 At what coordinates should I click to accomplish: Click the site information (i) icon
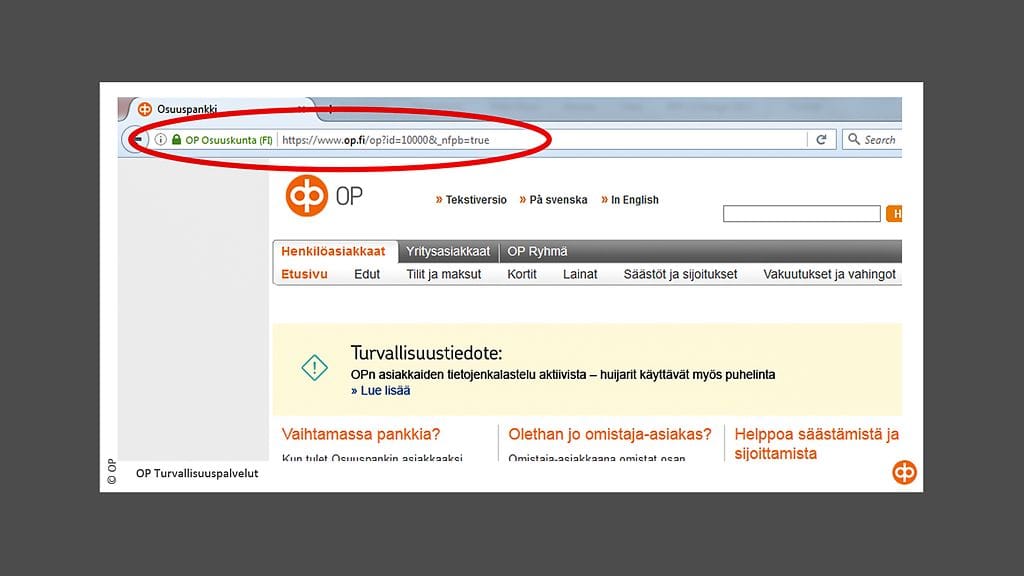(x=159, y=139)
